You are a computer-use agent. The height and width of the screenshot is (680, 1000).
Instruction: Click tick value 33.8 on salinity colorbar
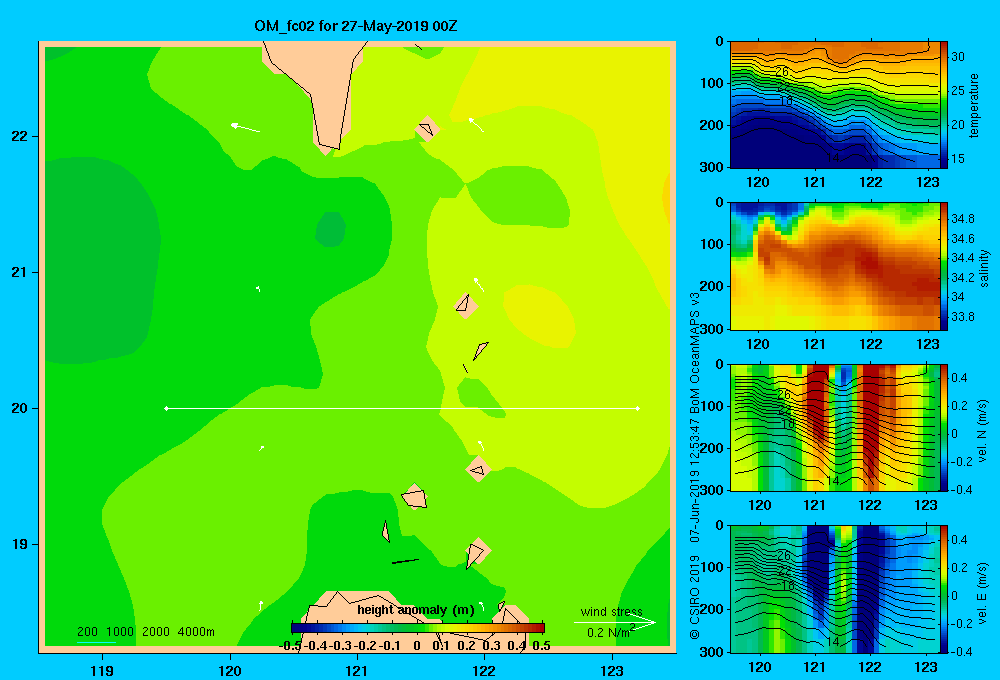point(962,316)
